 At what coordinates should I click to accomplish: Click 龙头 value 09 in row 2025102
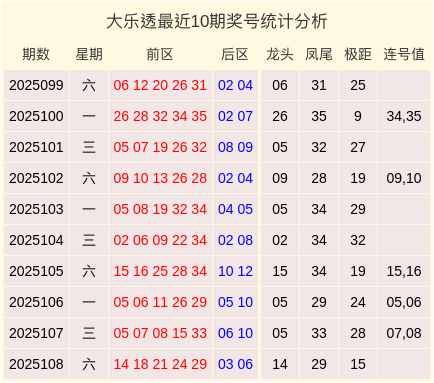coord(280,178)
